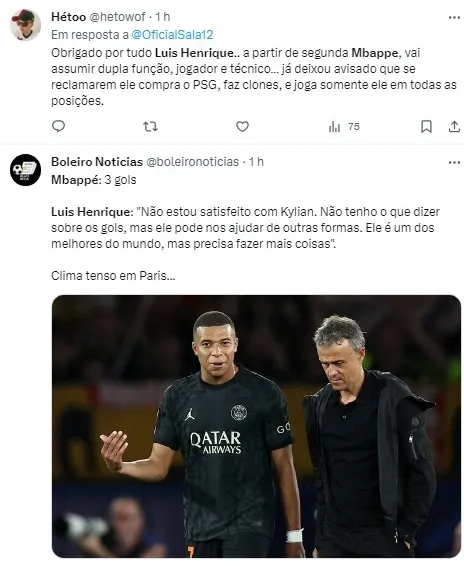This screenshot has height=566, width=464.
Task: Enlarge the Mbappé and coach photo
Action: pyautogui.click(x=256, y=426)
